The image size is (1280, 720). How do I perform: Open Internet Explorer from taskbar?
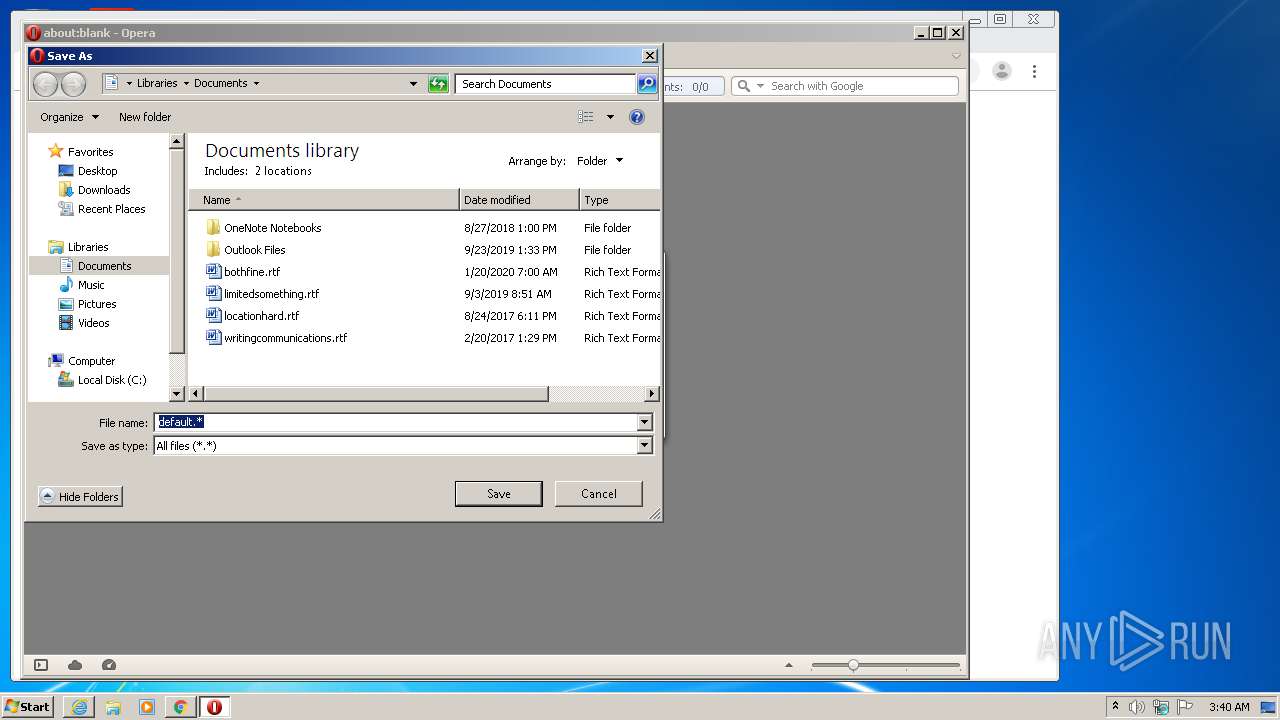[79, 707]
